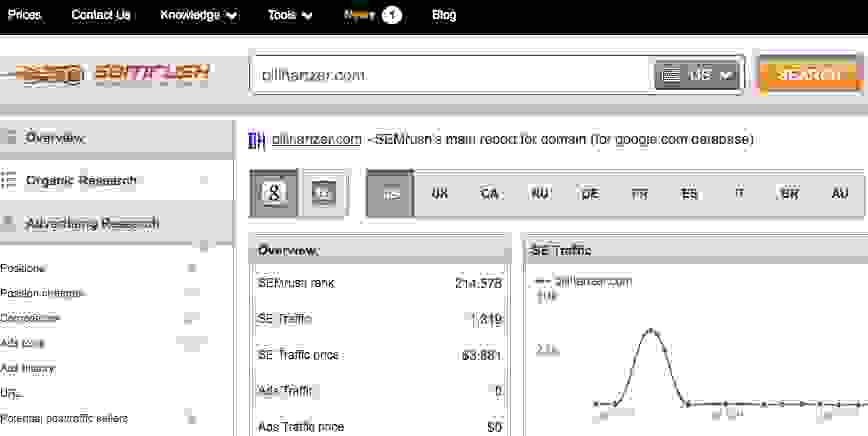Click the News counter badge
This screenshot has height=436, width=868.
coord(391,15)
